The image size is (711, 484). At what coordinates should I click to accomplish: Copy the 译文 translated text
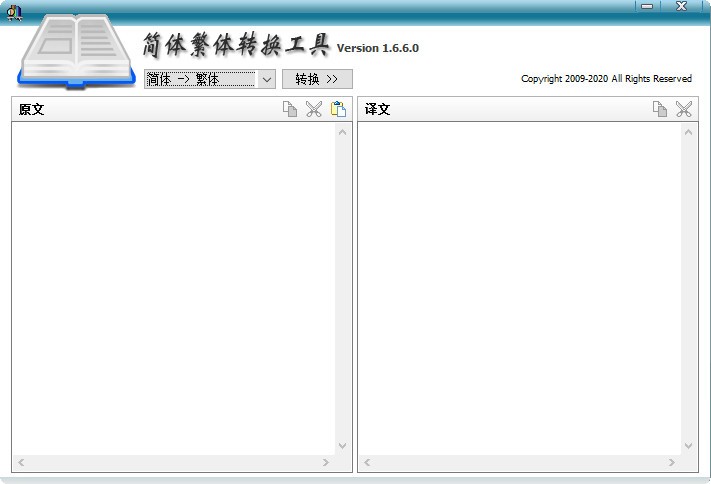660,109
